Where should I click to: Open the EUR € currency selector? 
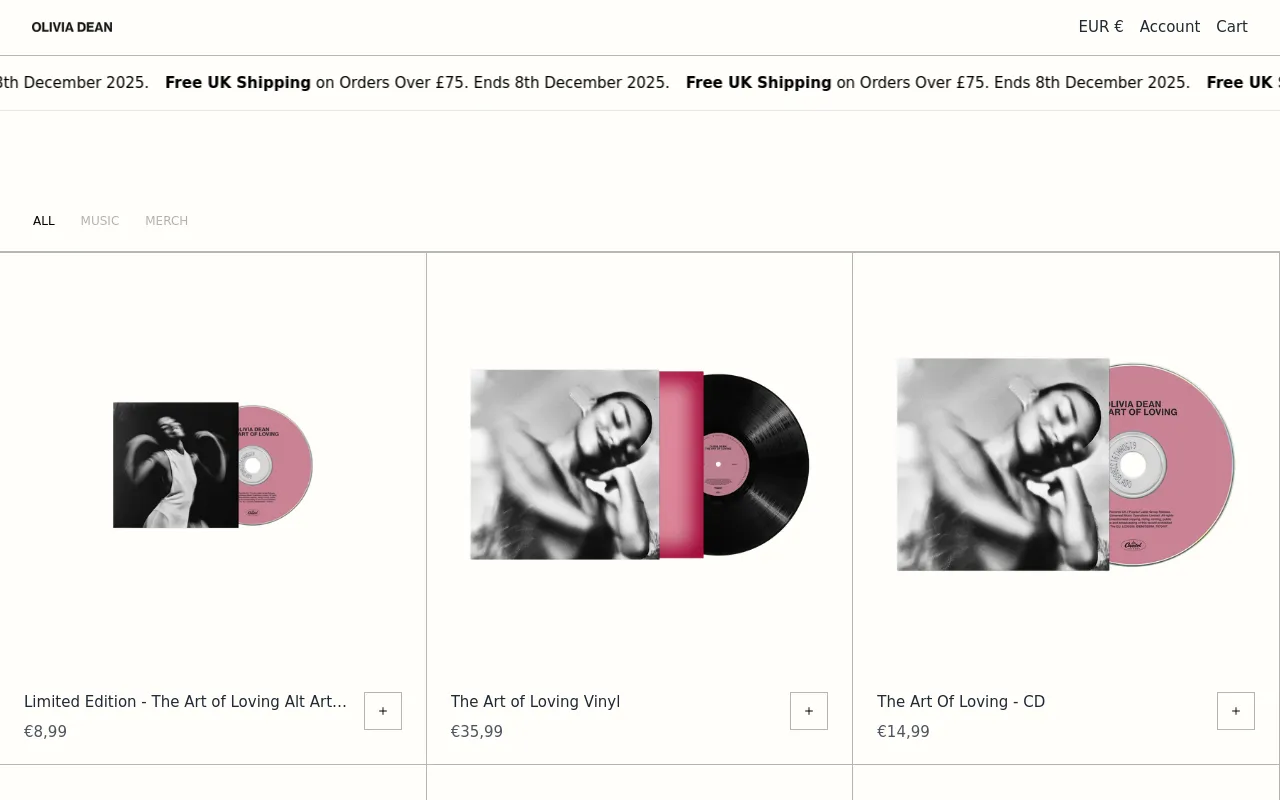[1100, 27]
